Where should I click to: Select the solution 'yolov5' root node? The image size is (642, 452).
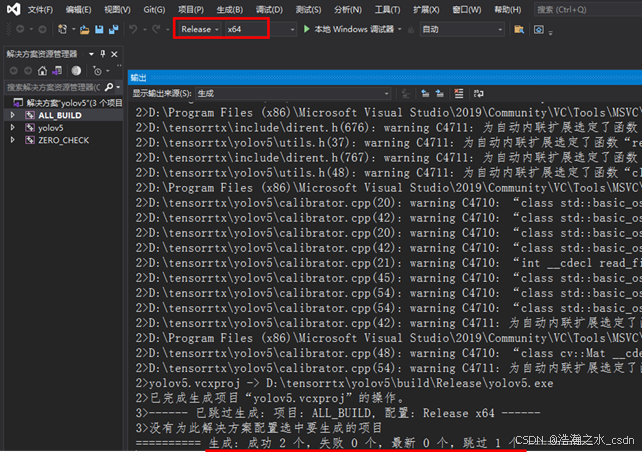point(68,103)
